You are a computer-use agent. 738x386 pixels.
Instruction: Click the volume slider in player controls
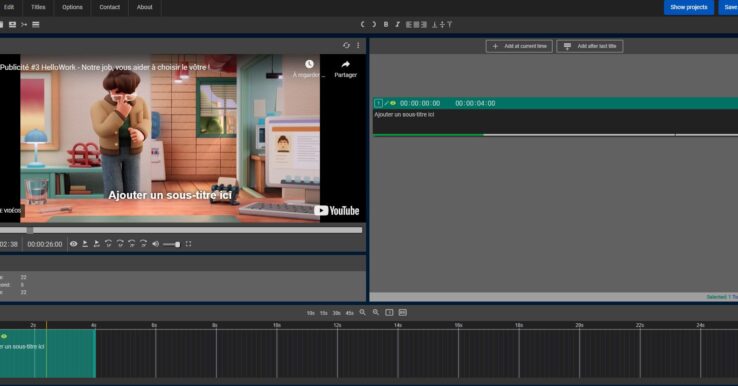[171, 244]
